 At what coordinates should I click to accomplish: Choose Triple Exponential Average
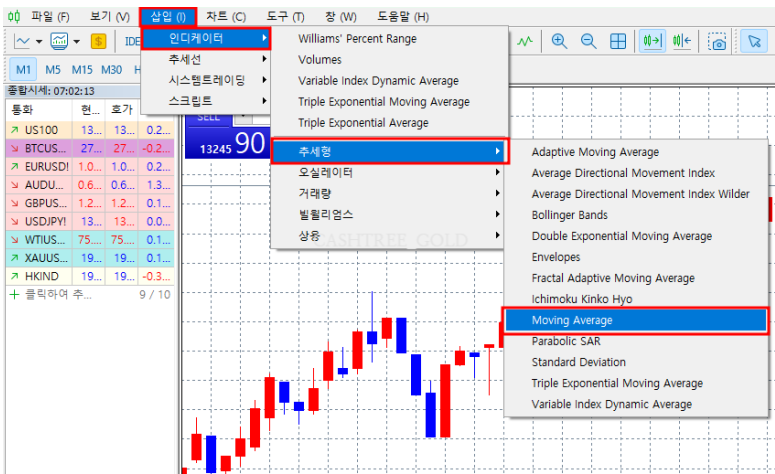coord(363,123)
